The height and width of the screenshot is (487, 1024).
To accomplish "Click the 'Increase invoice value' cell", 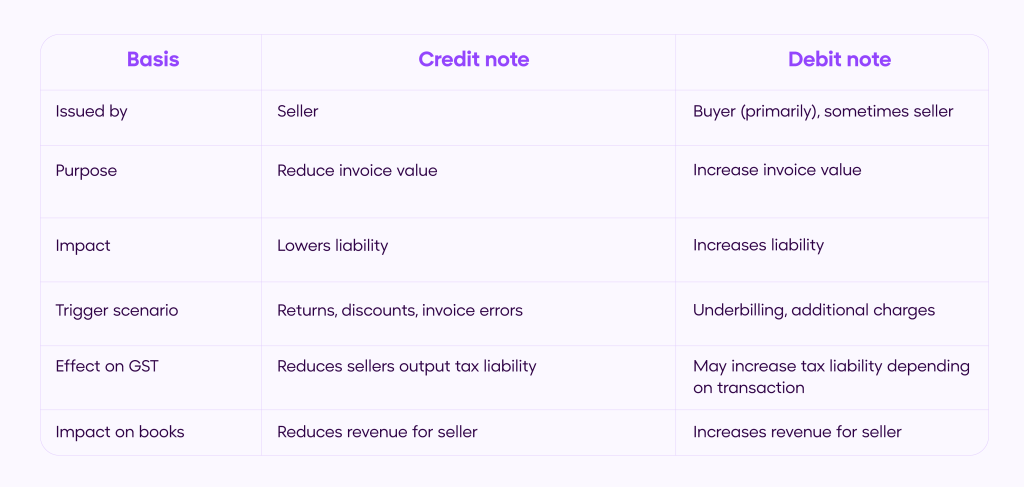I will (x=777, y=170).
